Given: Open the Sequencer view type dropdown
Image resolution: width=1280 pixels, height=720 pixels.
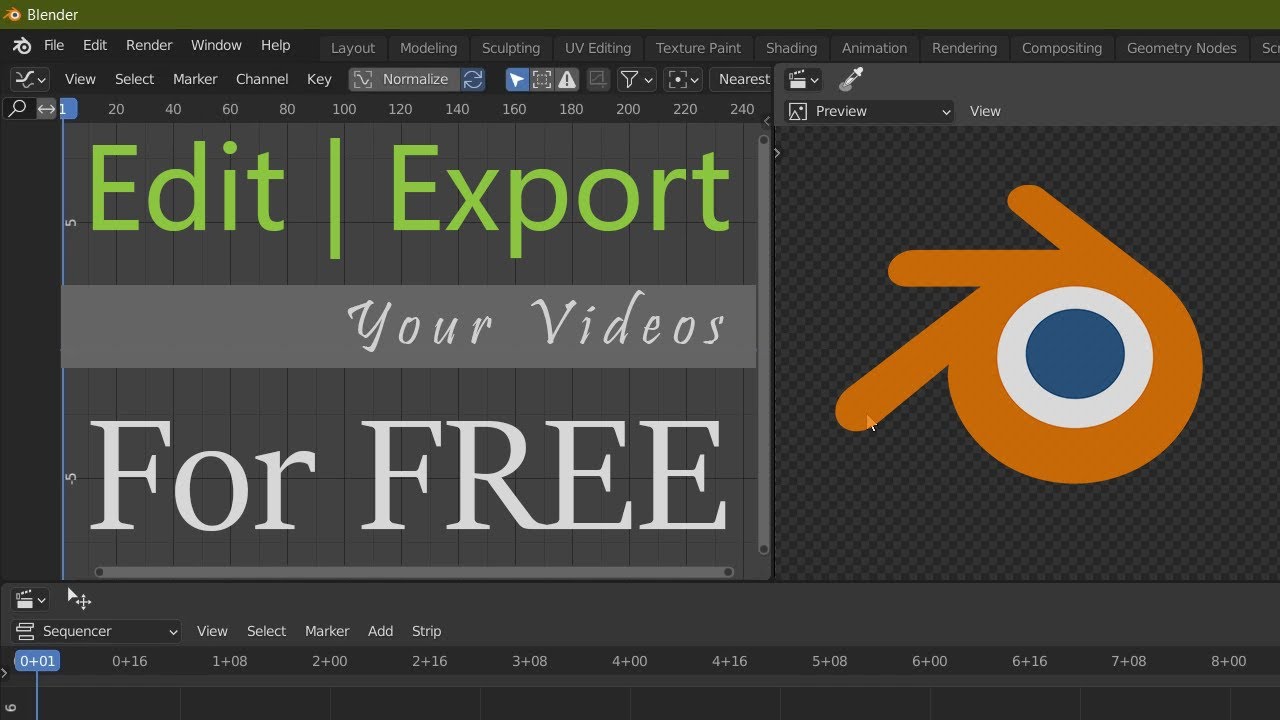Looking at the screenshot, I should [x=96, y=631].
